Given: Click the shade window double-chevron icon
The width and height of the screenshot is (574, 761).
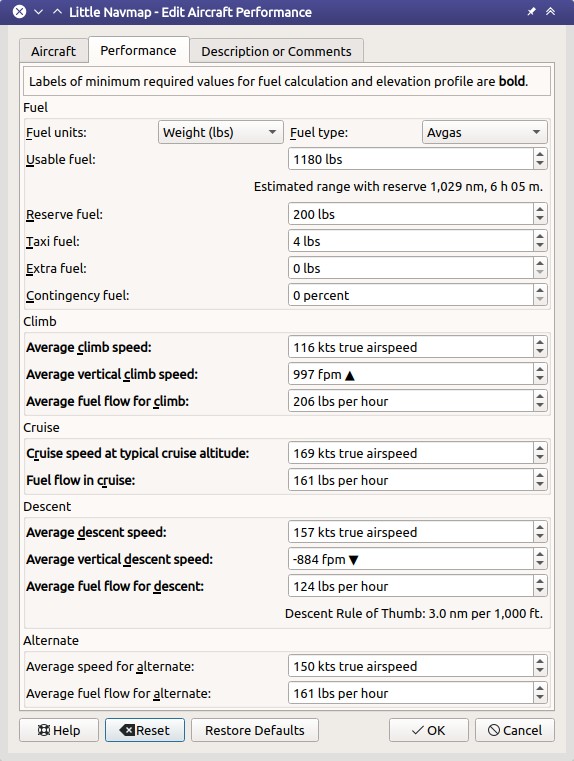Looking at the screenshot, I should (x=550, y=12).
